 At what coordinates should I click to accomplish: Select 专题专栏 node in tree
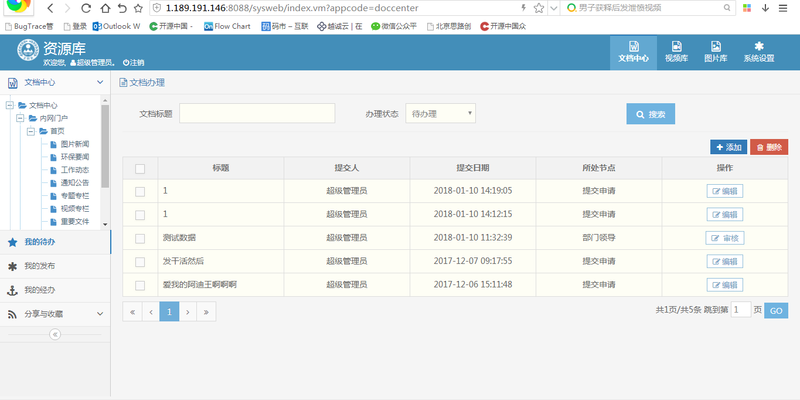click(74, 196)
